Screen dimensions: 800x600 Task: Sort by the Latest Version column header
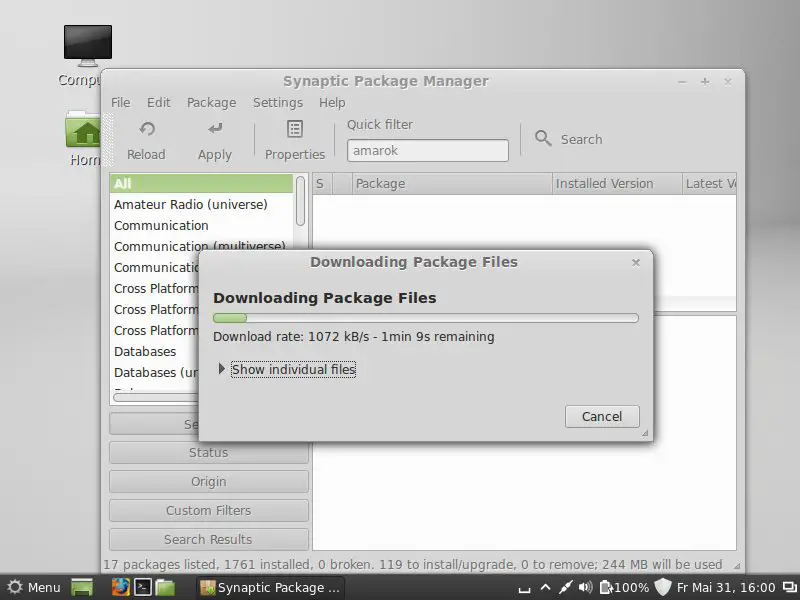pyautogui.click(x=709, y=184)
